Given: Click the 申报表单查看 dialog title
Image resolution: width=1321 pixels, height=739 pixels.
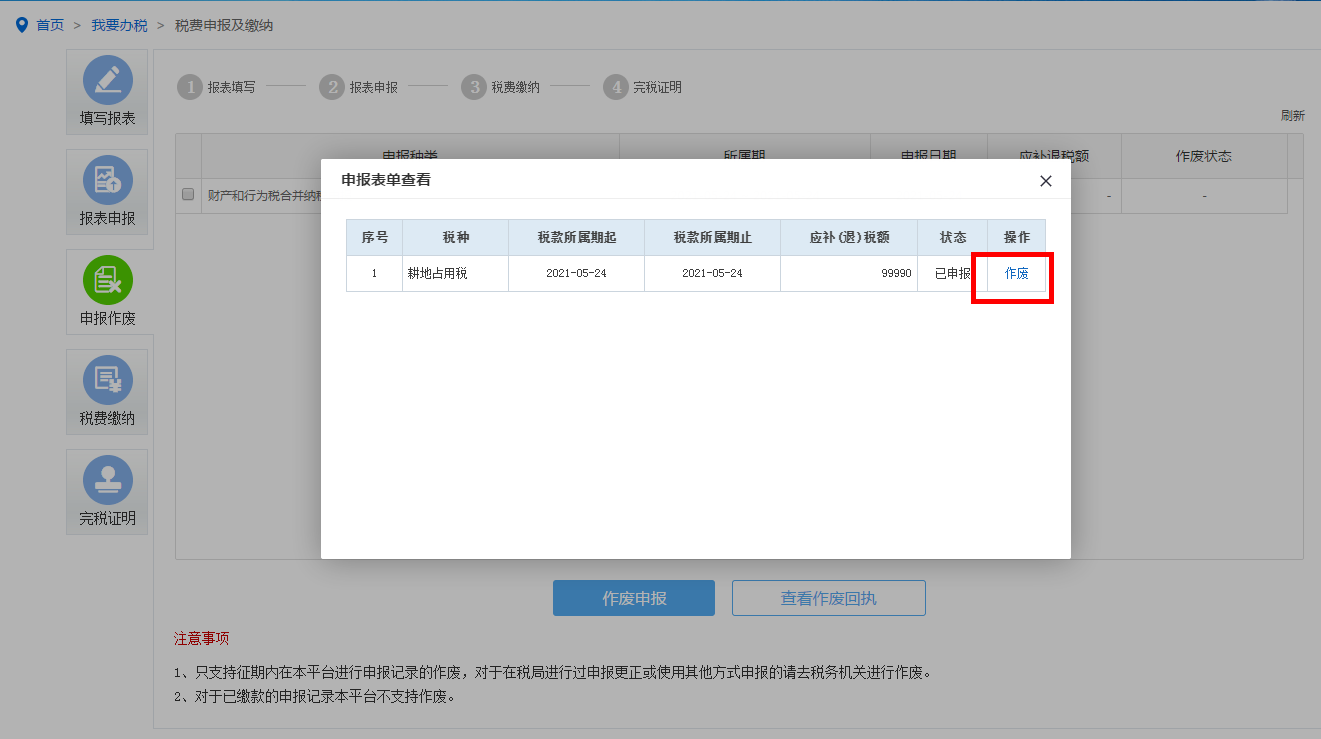Looking at the screenshot, I should click(386, 180).
